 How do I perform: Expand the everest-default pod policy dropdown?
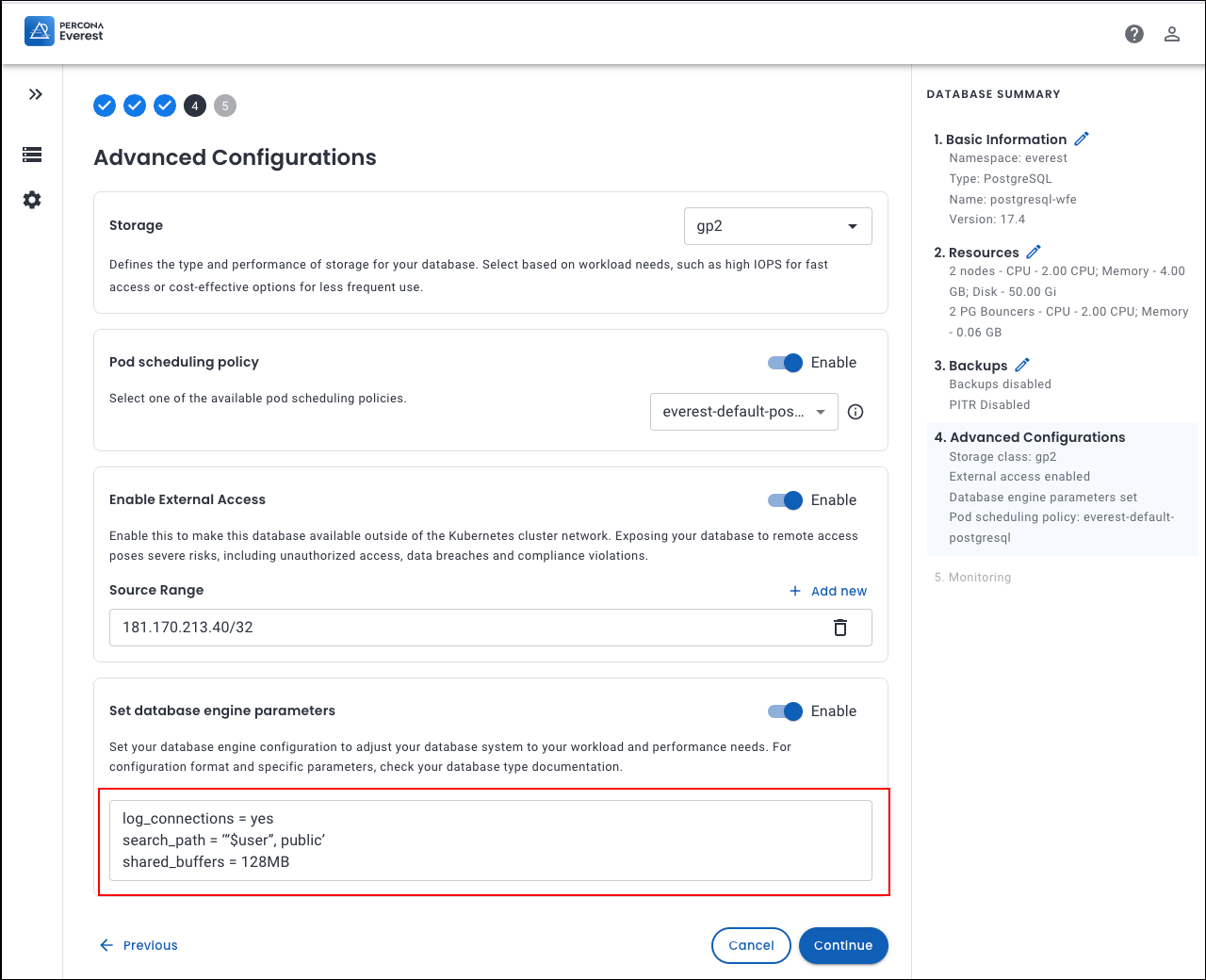(743, 412)
